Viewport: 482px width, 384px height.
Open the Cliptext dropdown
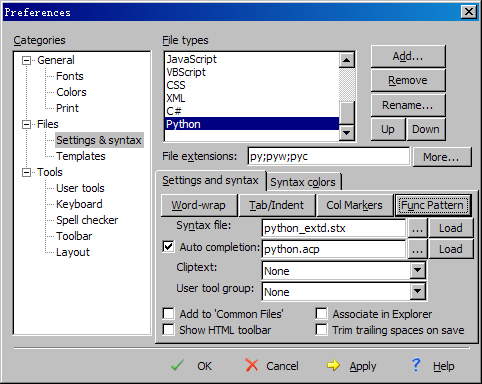418,270
